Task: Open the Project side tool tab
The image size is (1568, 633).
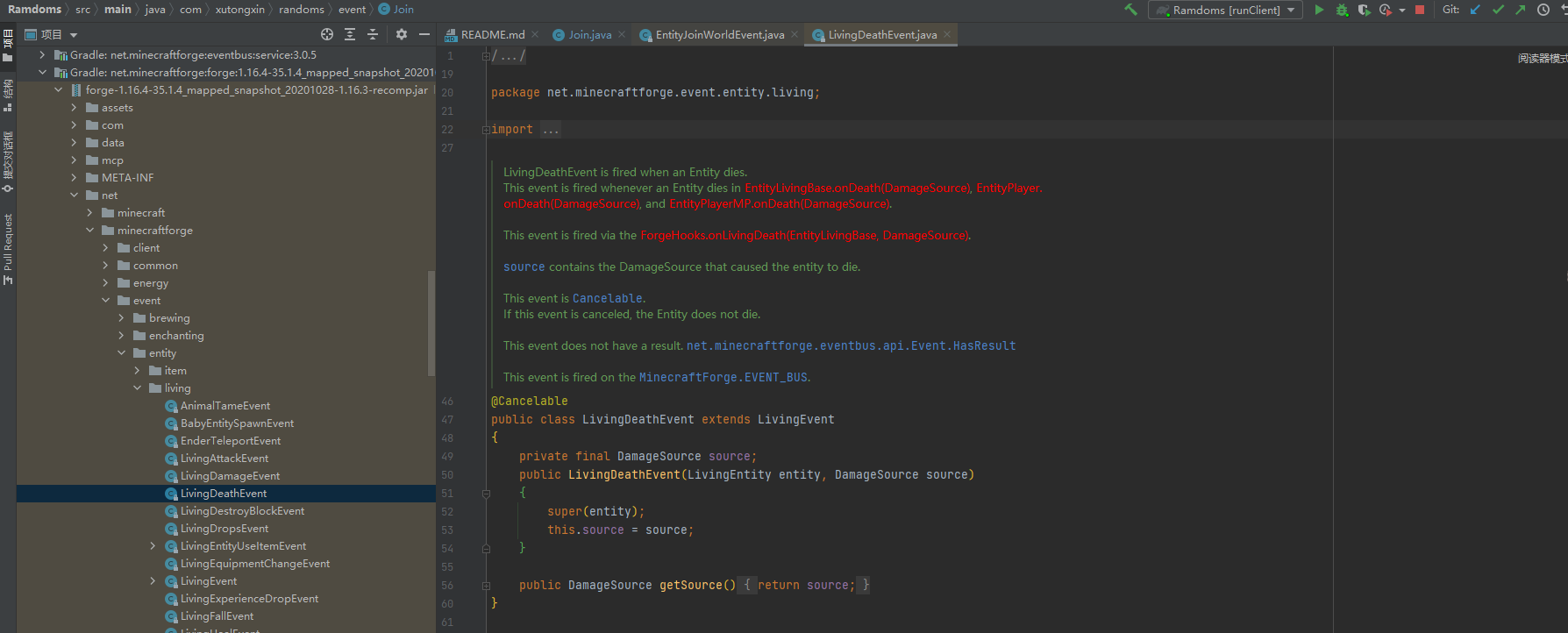Action: click(x=8, y=45)
